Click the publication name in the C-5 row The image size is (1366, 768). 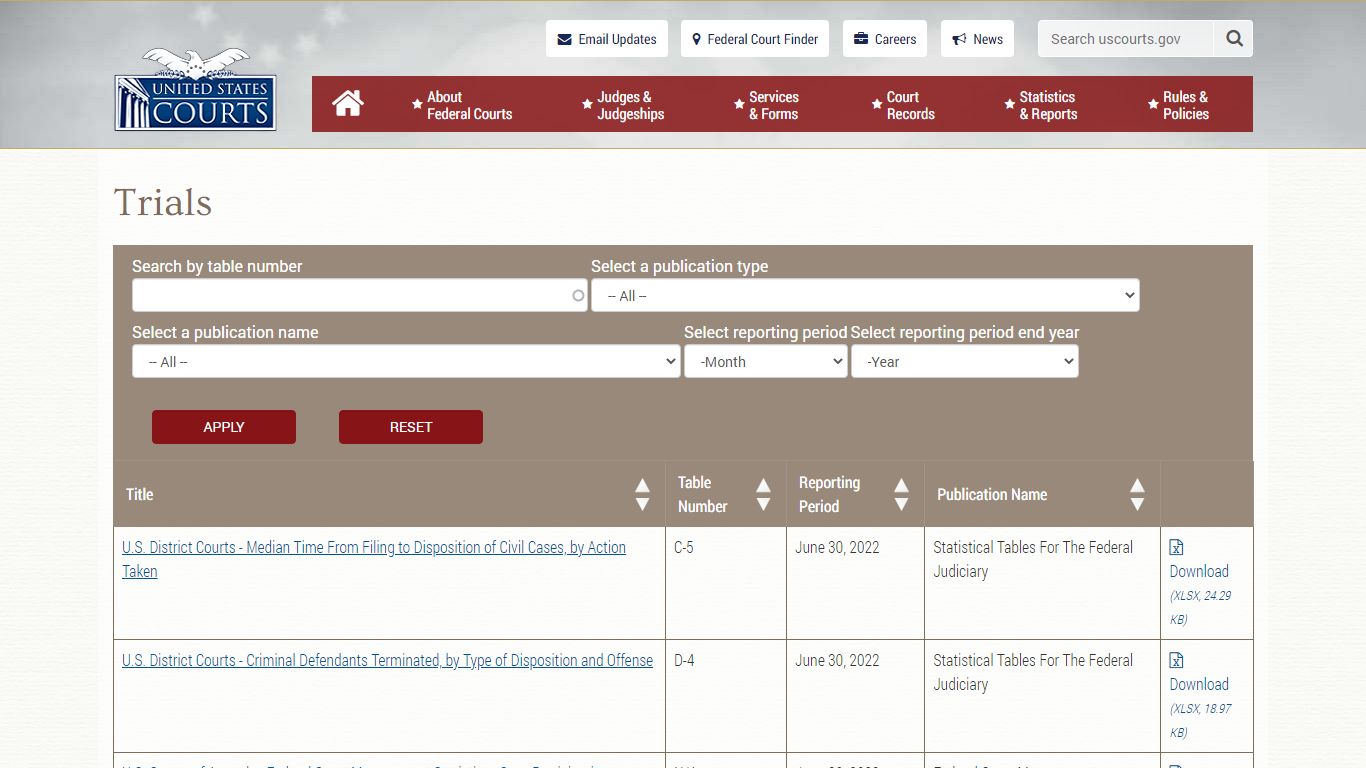[x=1033, y=559]
